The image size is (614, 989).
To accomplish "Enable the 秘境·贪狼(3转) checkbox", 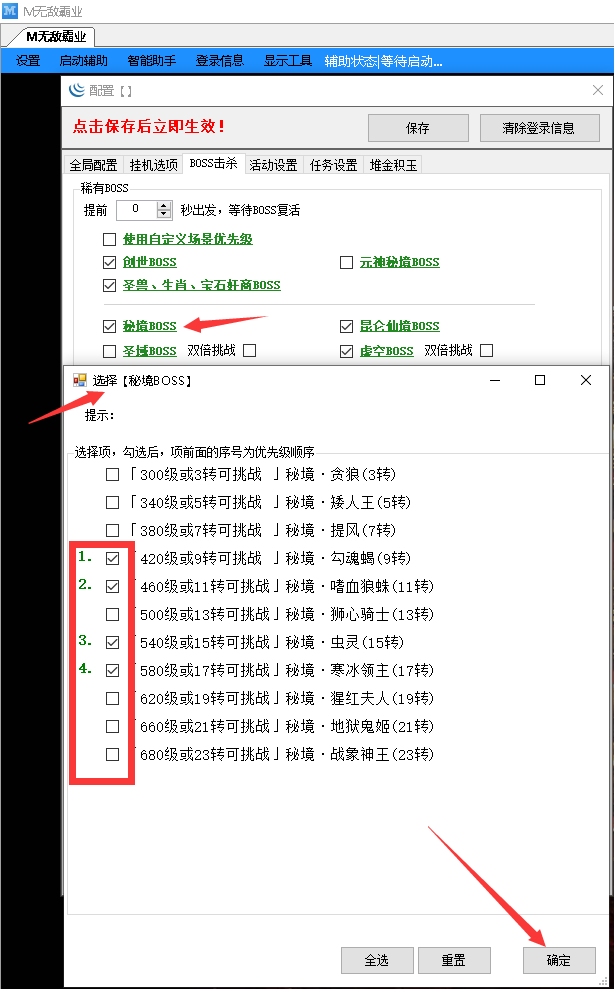I will coord(113,474).
